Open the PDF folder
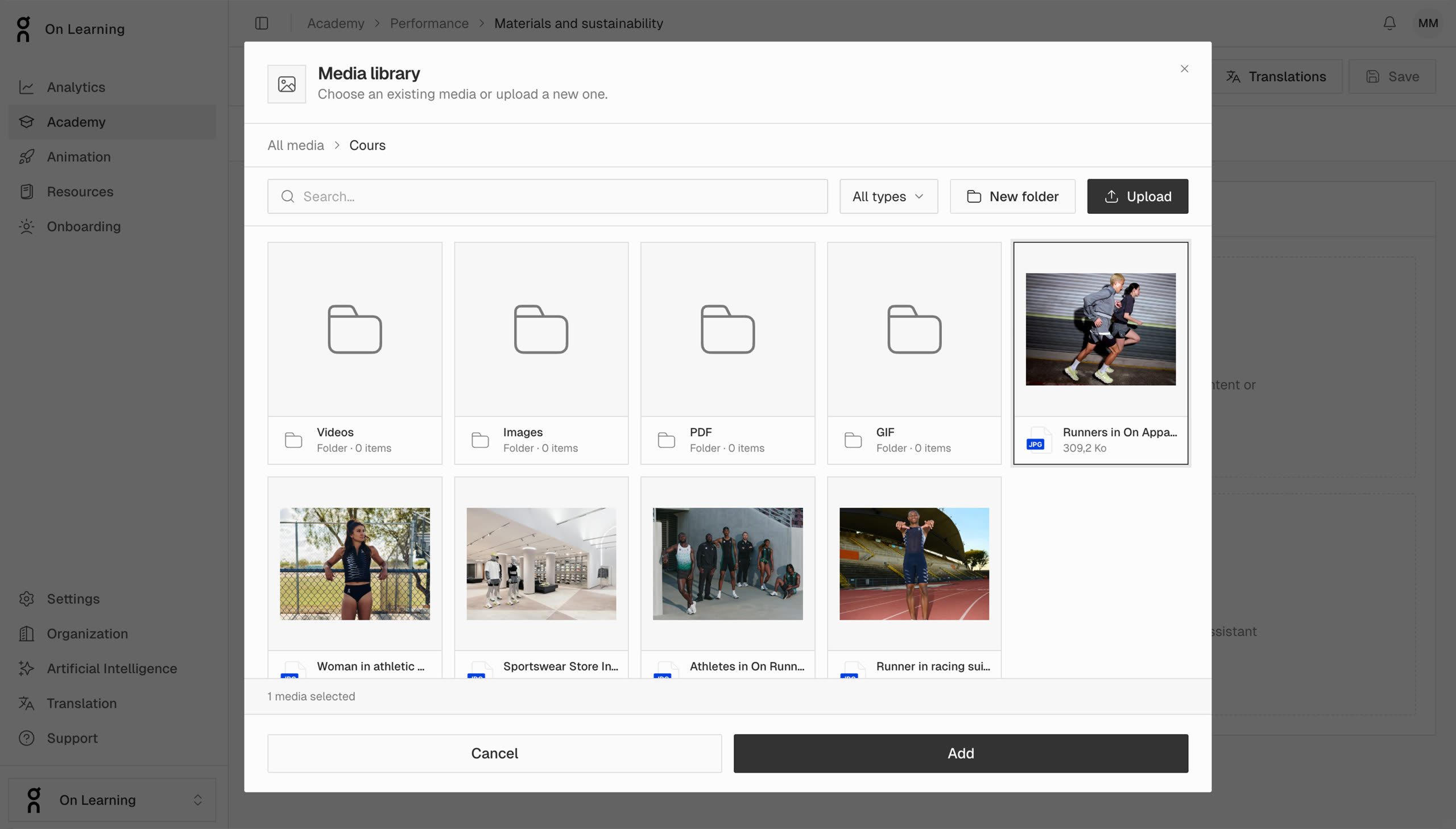This screenshot has height=829, width=1456. 727,353
